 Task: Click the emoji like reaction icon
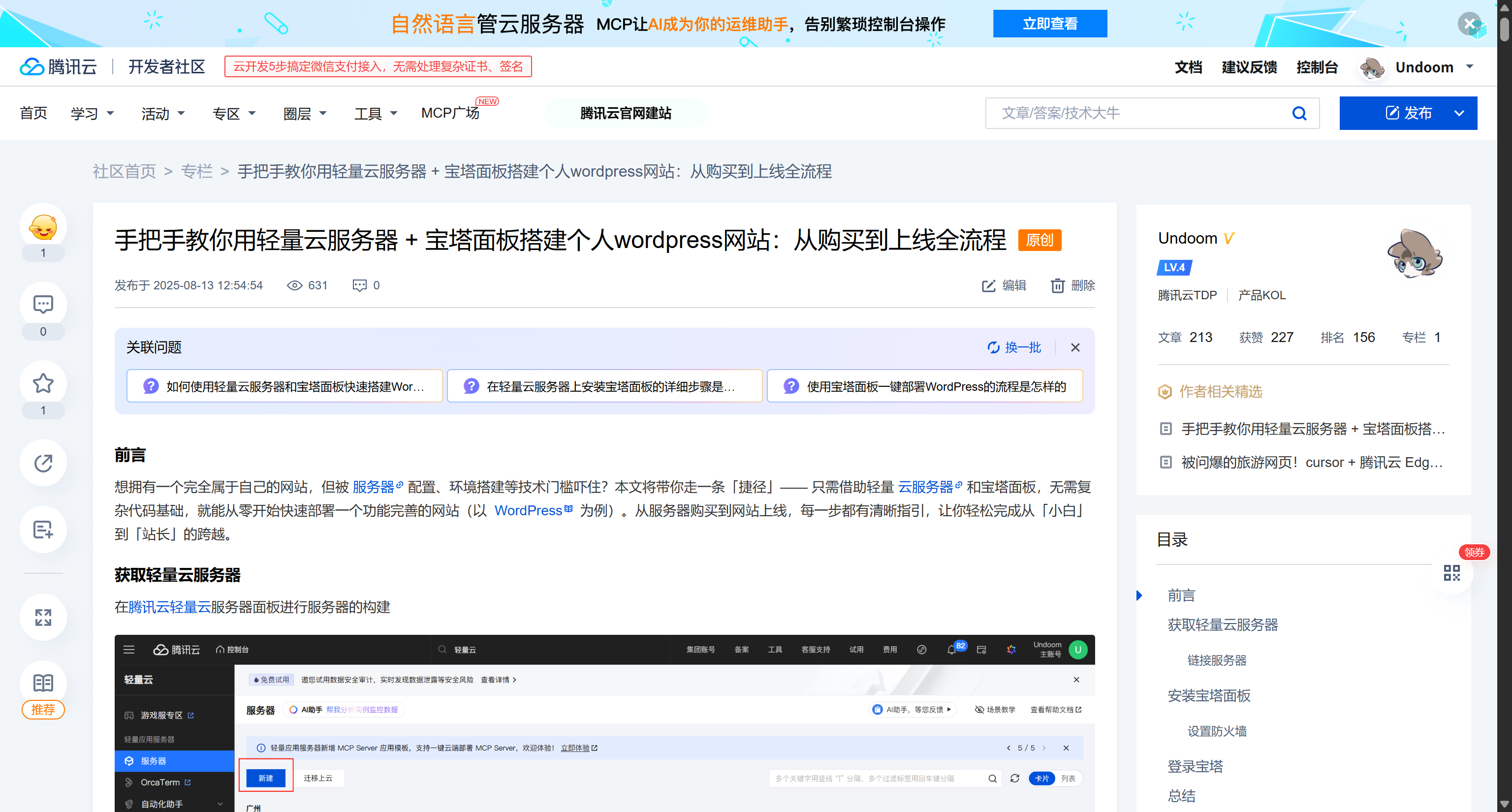(x=43, y=227)
